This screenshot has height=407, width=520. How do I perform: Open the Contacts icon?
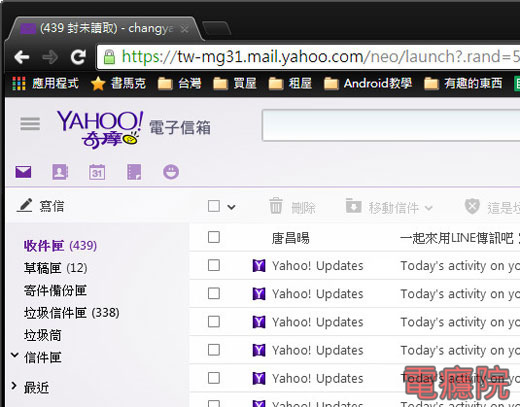[x=60, y=172]
